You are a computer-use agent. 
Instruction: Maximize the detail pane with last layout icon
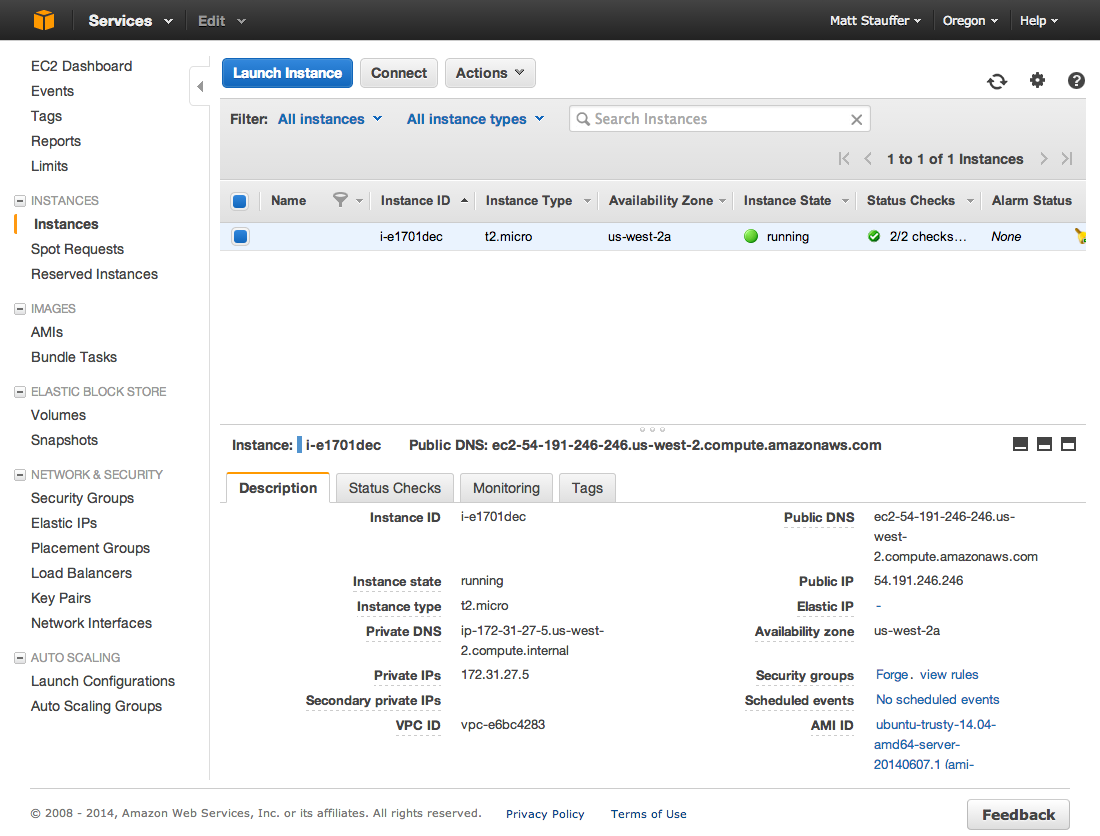coord(1068,444)
